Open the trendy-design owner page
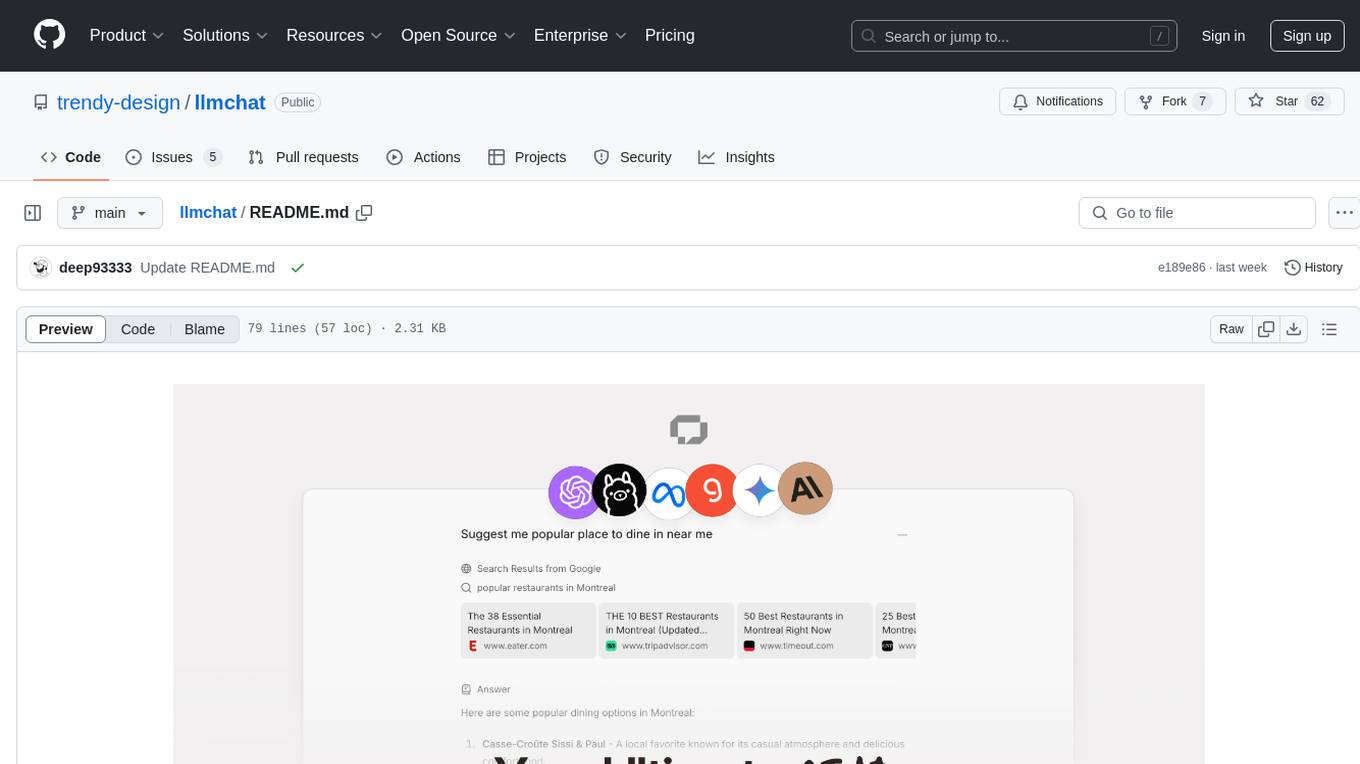Viewport: 1360px width, 764px height. click(x=118, y=102)
